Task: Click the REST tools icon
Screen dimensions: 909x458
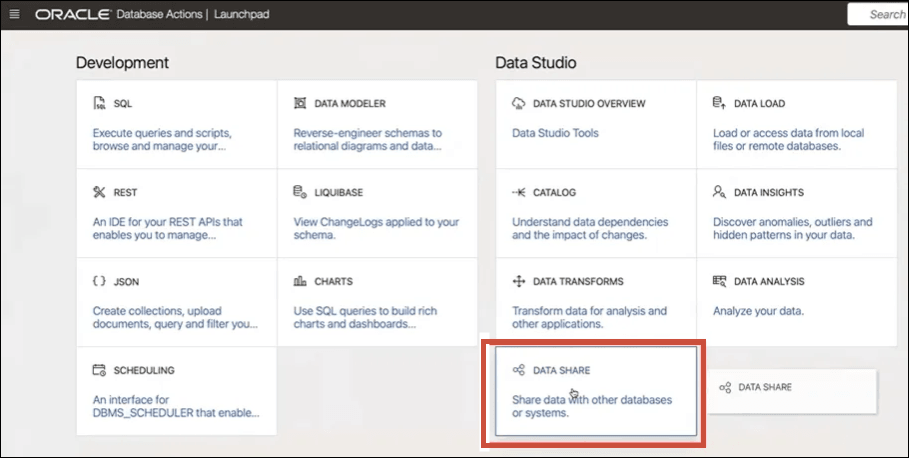Action: (x=99, y=192)
